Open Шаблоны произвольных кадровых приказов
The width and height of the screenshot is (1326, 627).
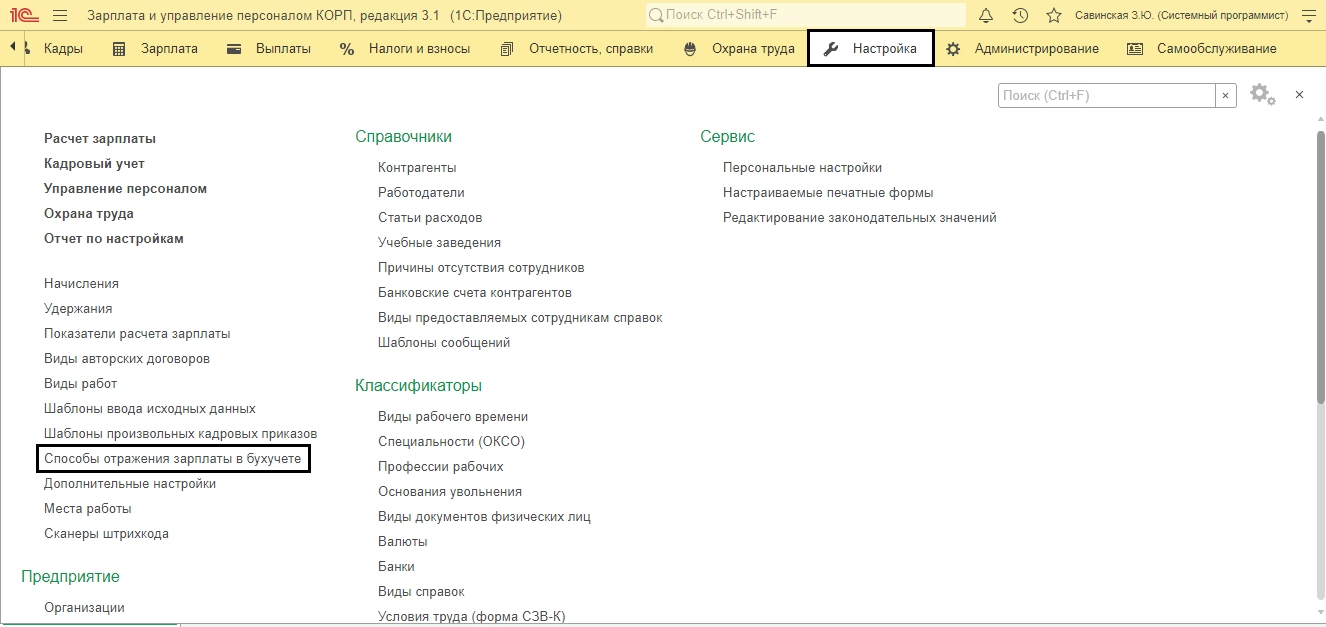181,433
